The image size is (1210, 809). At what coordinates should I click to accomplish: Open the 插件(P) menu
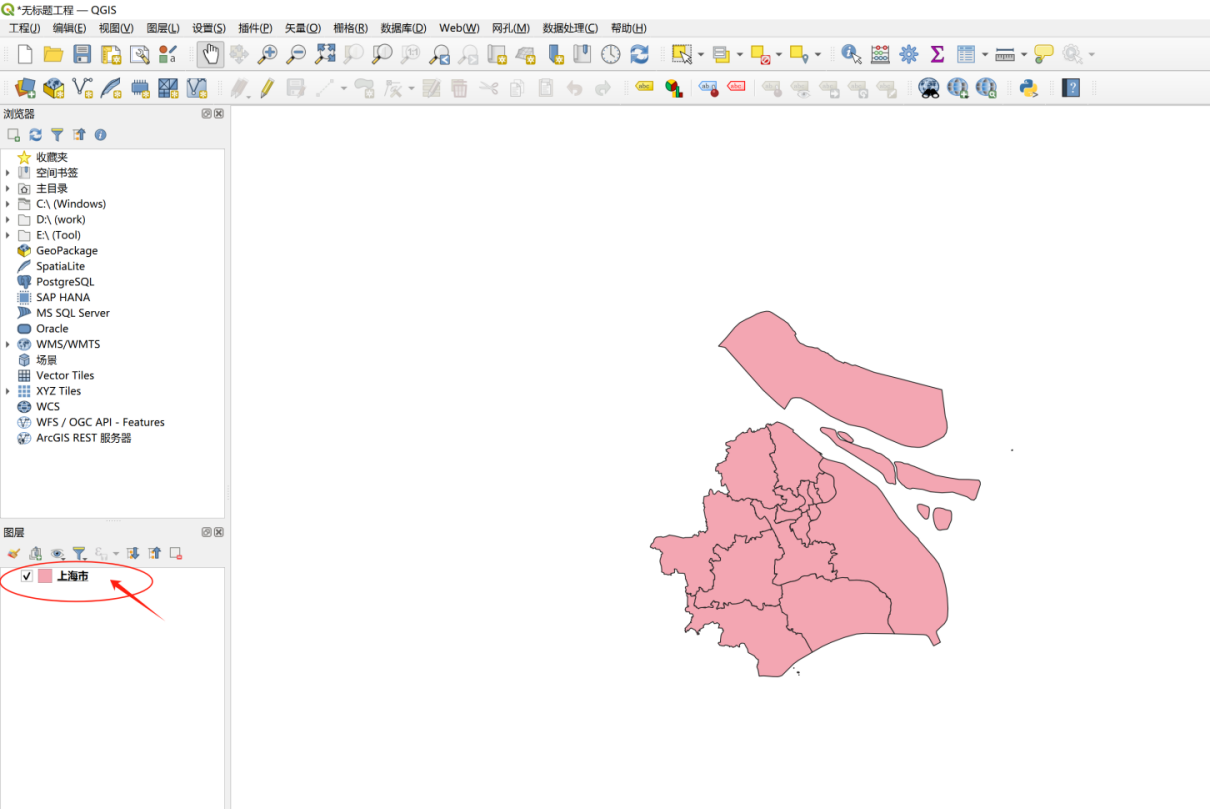pos(255,28)
